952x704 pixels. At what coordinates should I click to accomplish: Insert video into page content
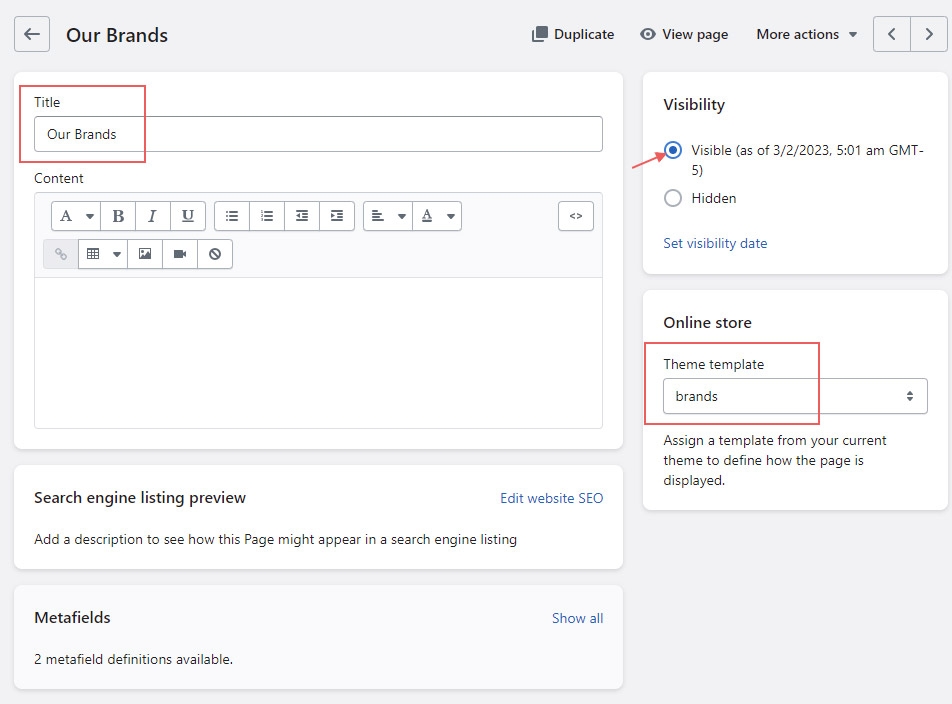tap(180, 254)
